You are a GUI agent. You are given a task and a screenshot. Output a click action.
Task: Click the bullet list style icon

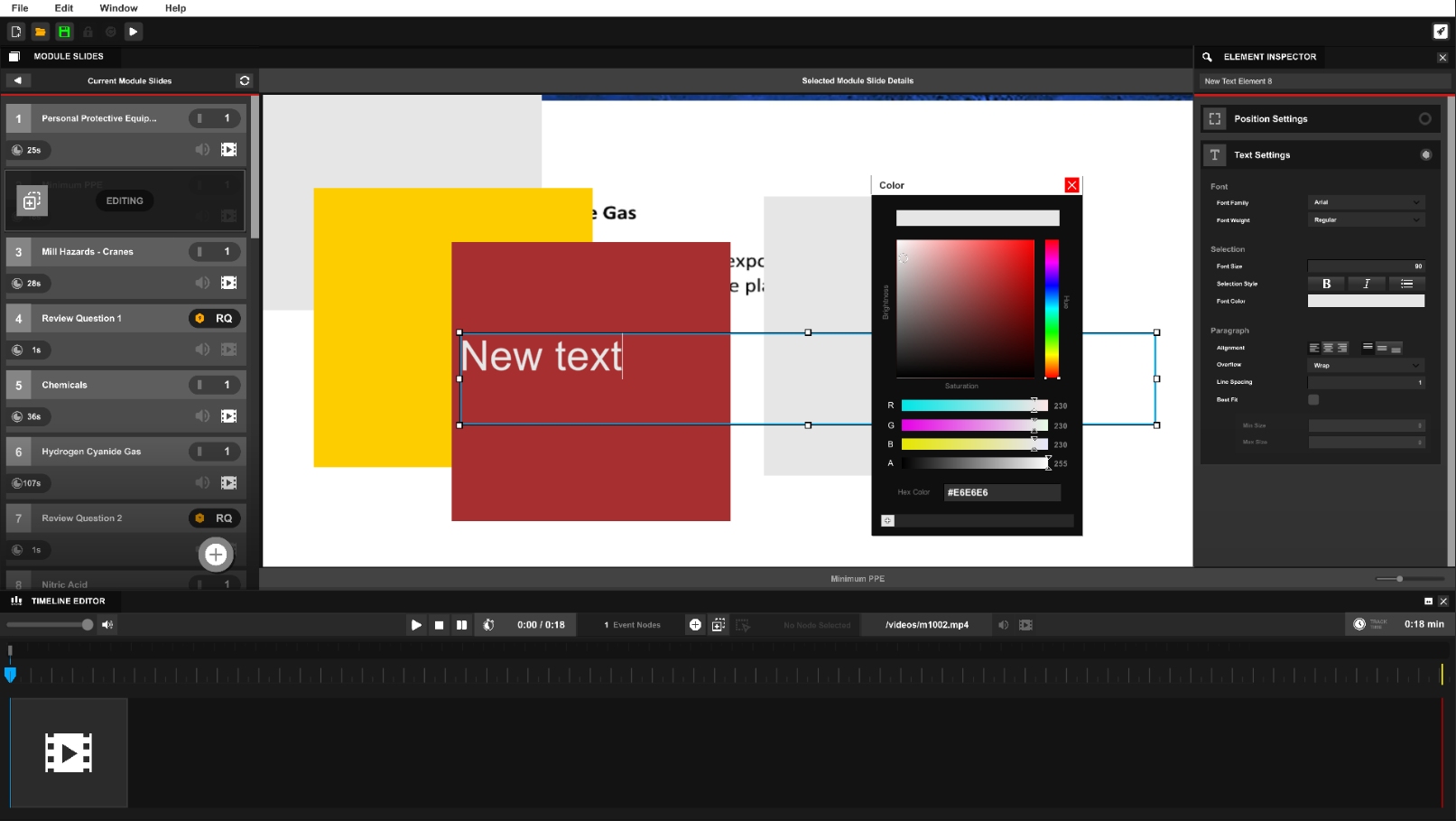pos(1405,284)
